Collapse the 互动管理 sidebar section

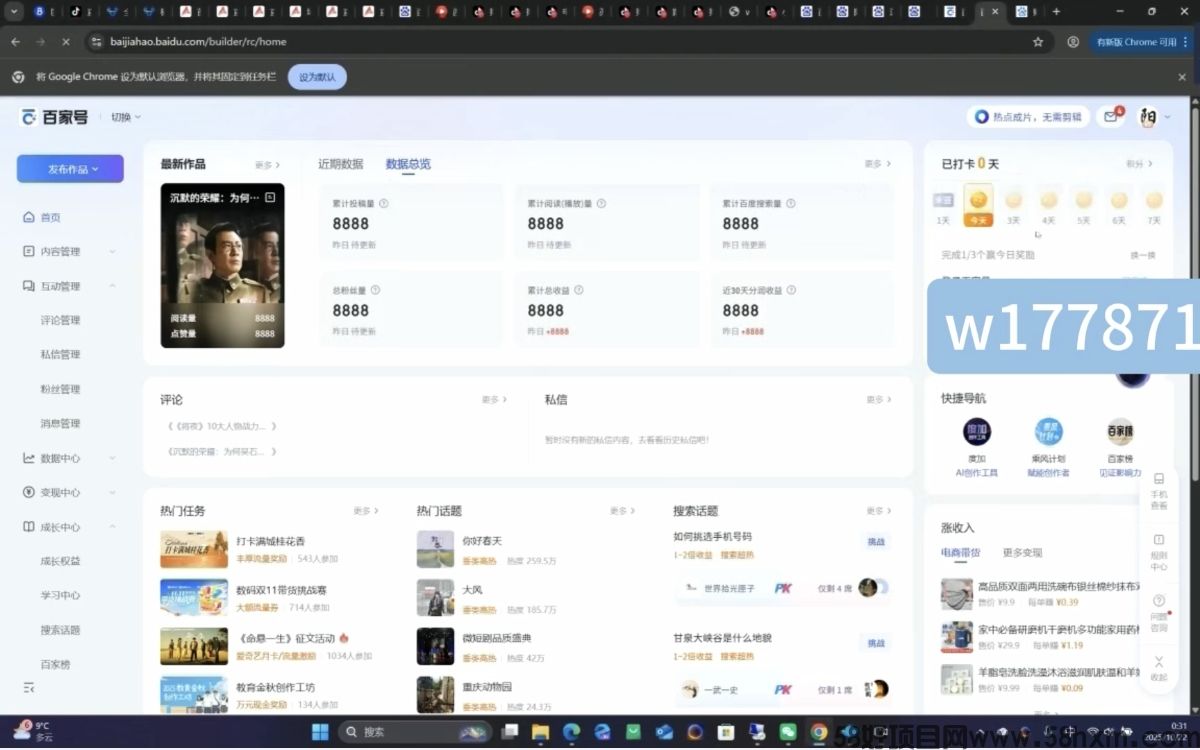[112, 286]
